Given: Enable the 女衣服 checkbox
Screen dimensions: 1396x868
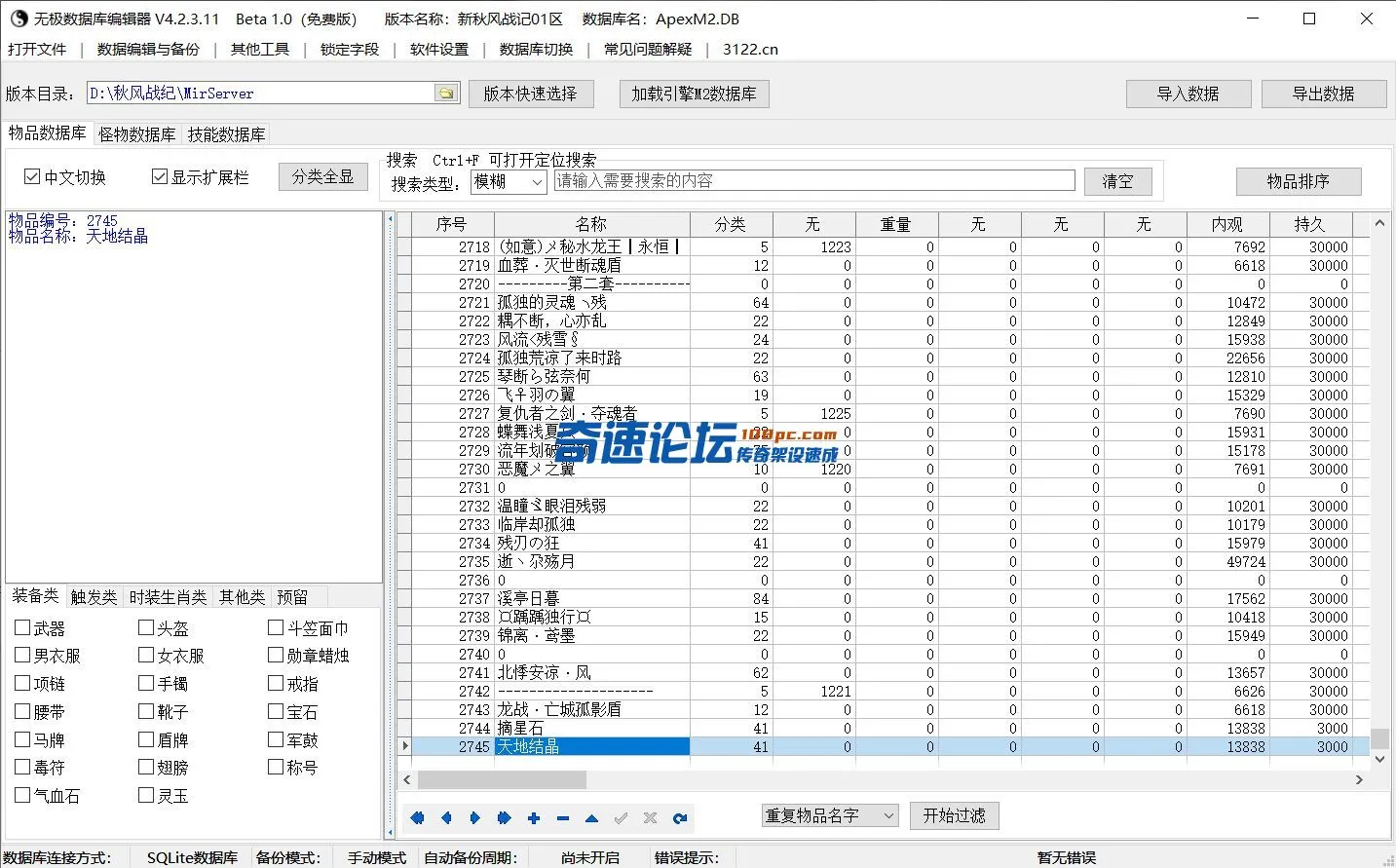Looking at the screenshot, I should 146,655.
